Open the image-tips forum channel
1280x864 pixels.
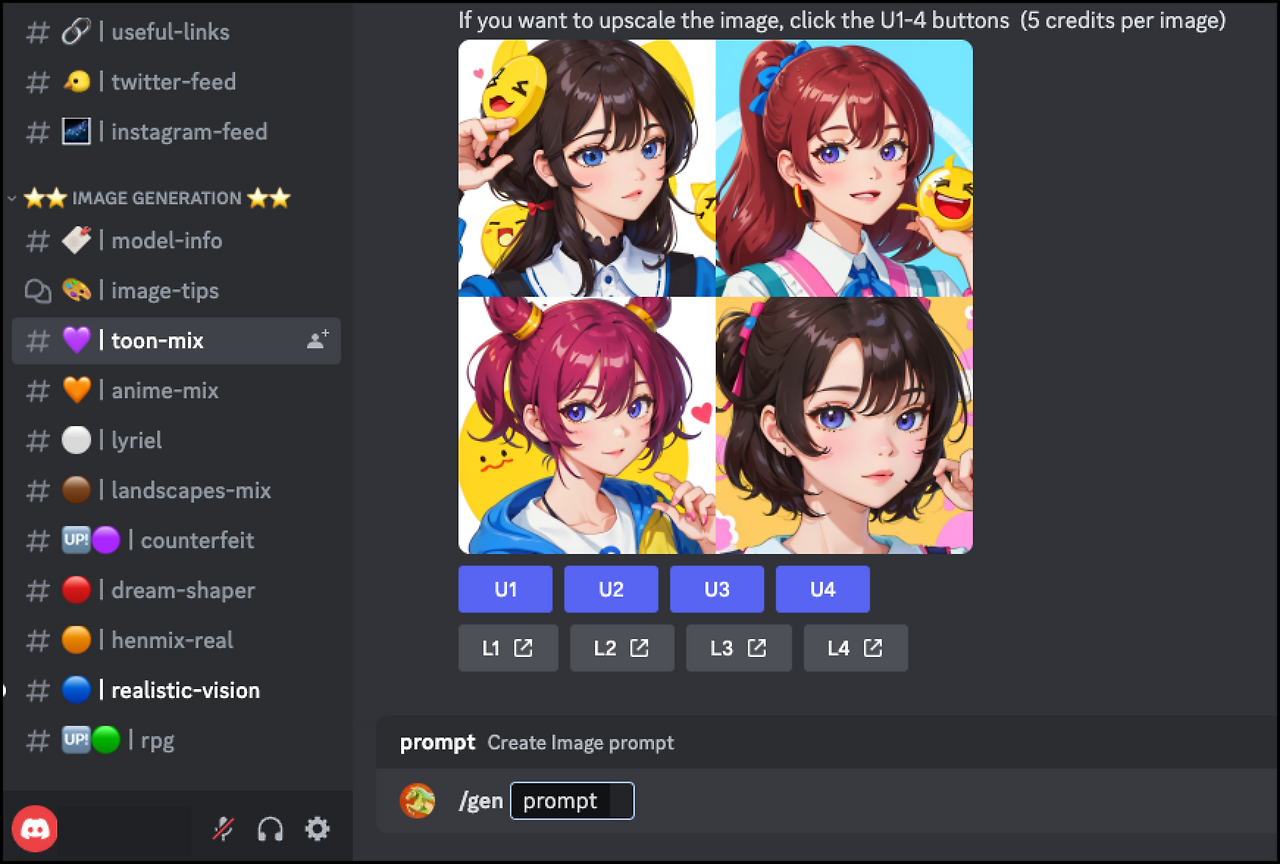[x=176, y=290]
